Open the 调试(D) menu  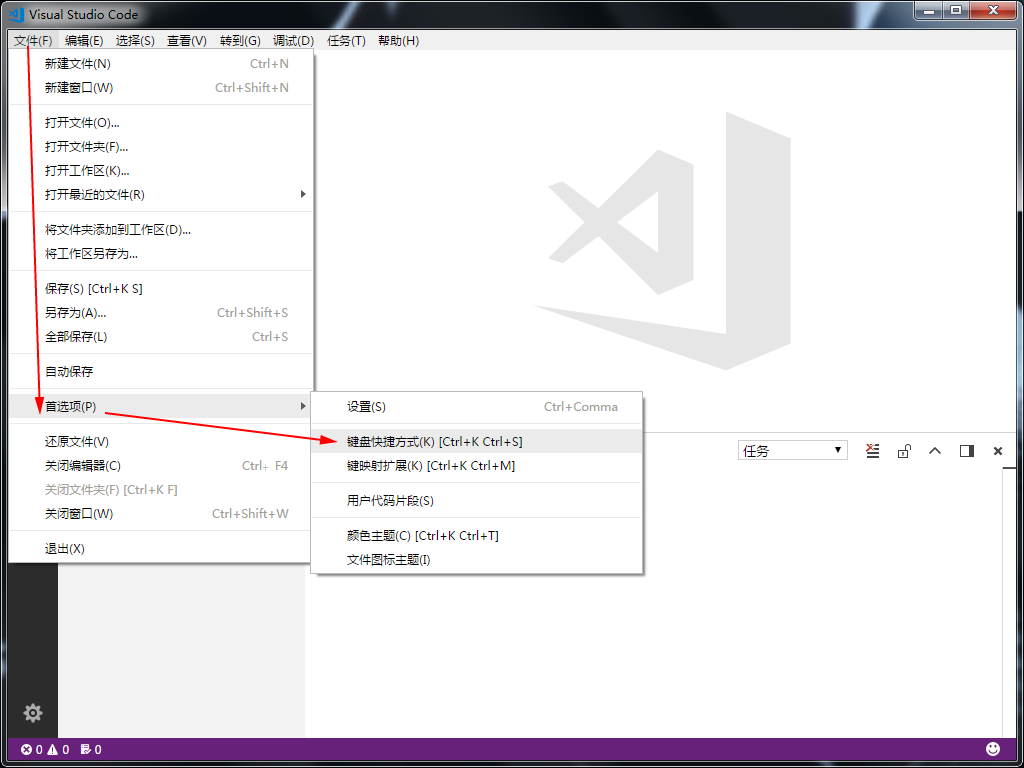293,40
